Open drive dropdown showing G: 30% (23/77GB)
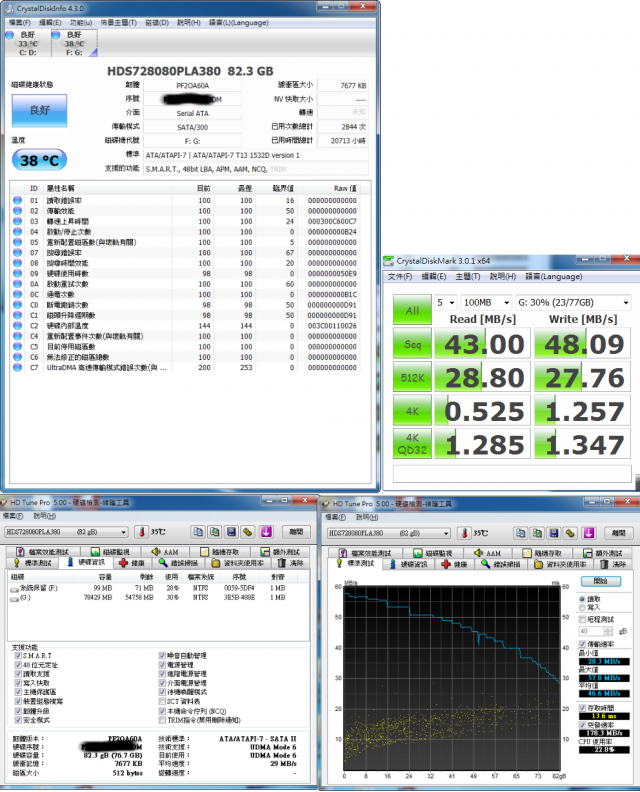This screenshot has height=792, width=640. pyautogui.click(x=573, y=303)
